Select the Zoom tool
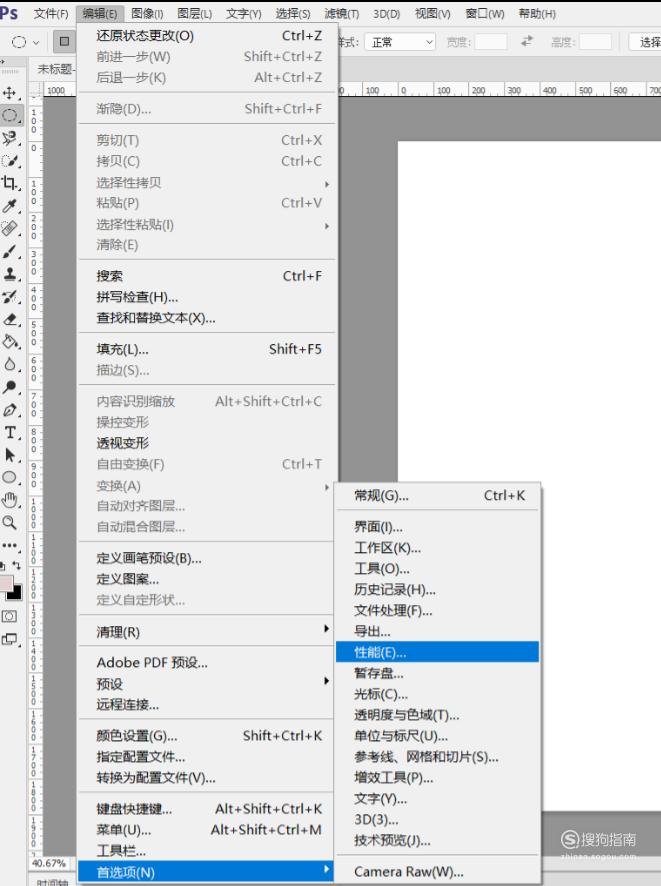The width and height of the screenshot is (661, 886). pos(10,523)
